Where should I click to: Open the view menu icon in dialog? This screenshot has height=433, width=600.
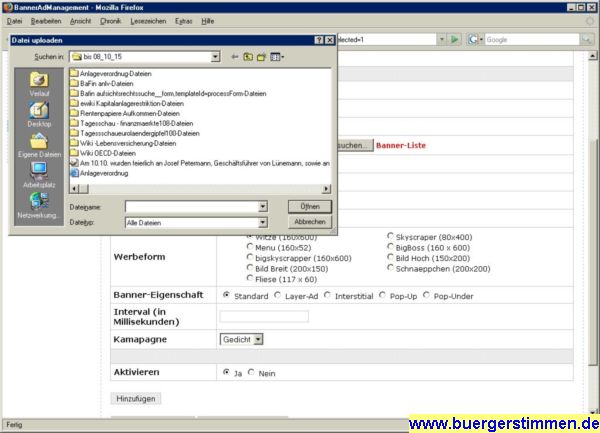coord(277,57)
